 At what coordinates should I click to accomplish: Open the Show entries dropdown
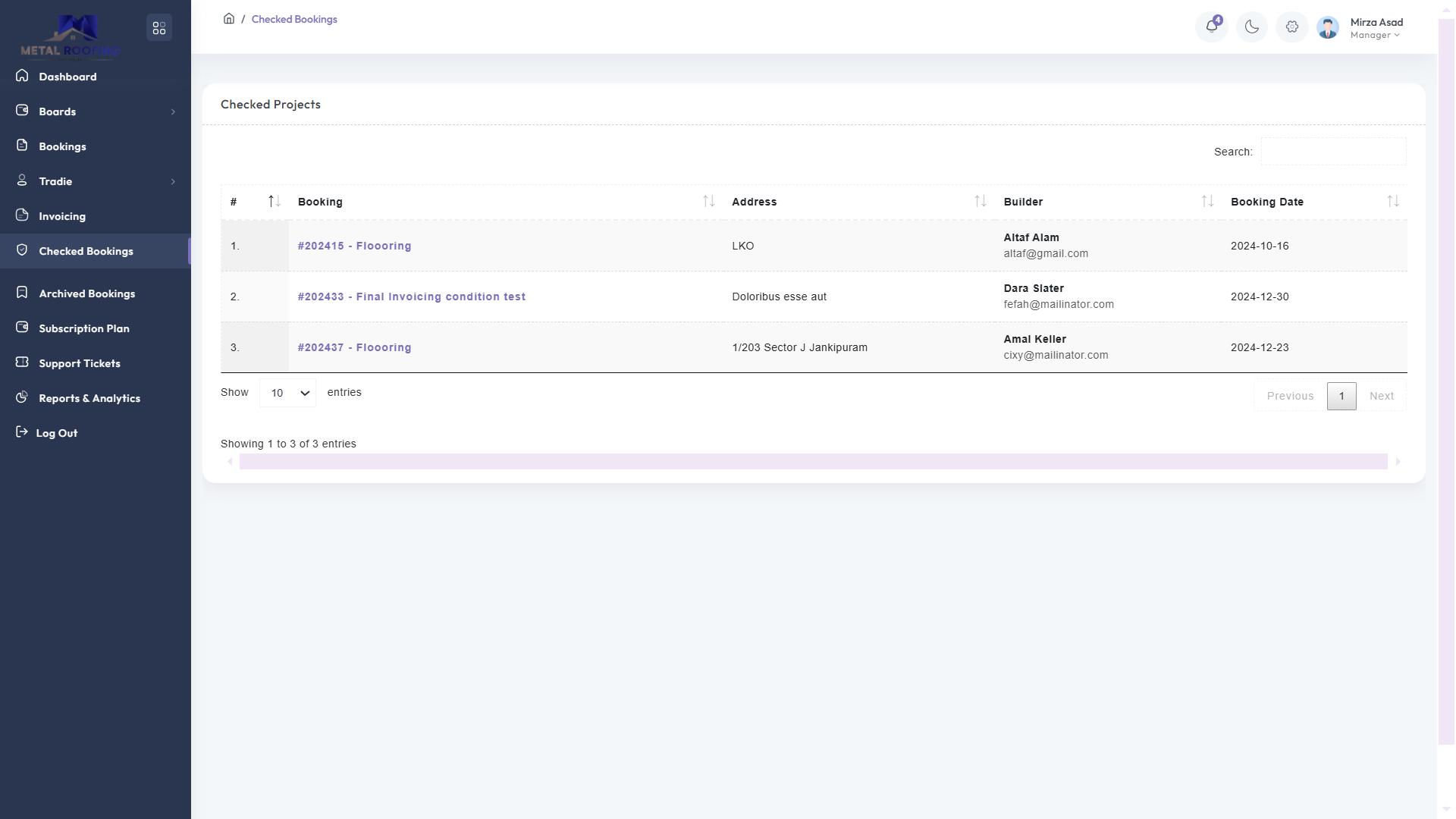[x=287, y=393]
